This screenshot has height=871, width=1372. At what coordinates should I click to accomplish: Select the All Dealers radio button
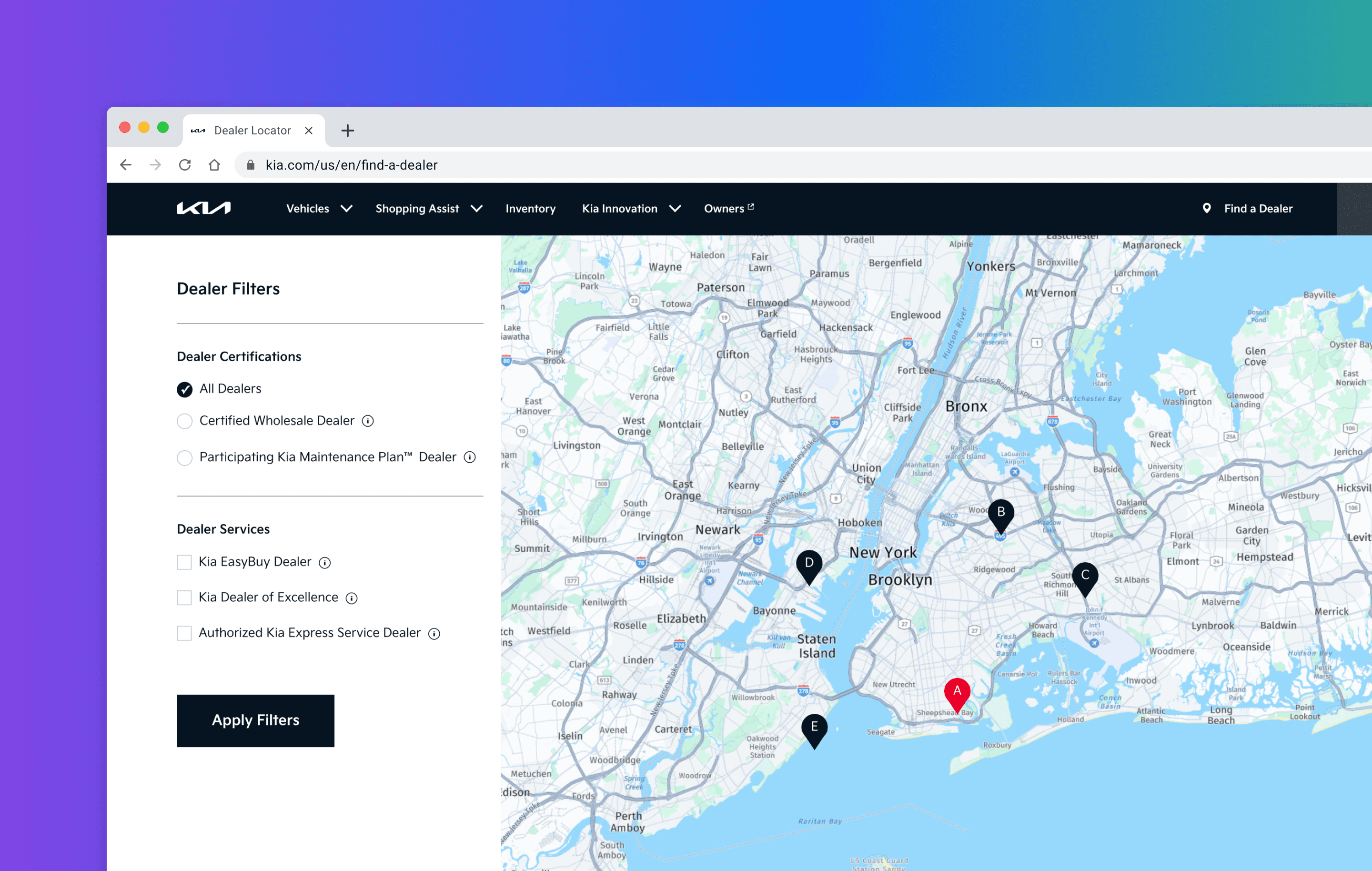click(x=185, y=389)
